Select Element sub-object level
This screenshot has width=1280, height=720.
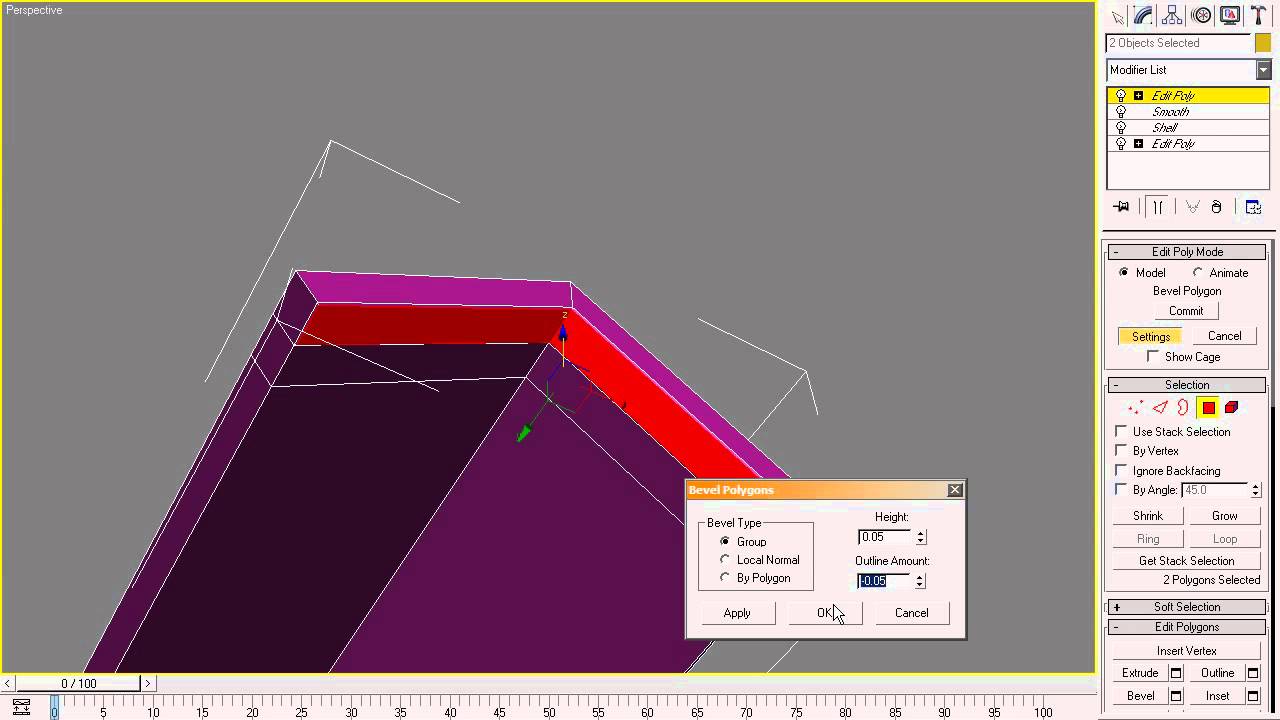pyautogui.click(x=1232, y=408)
